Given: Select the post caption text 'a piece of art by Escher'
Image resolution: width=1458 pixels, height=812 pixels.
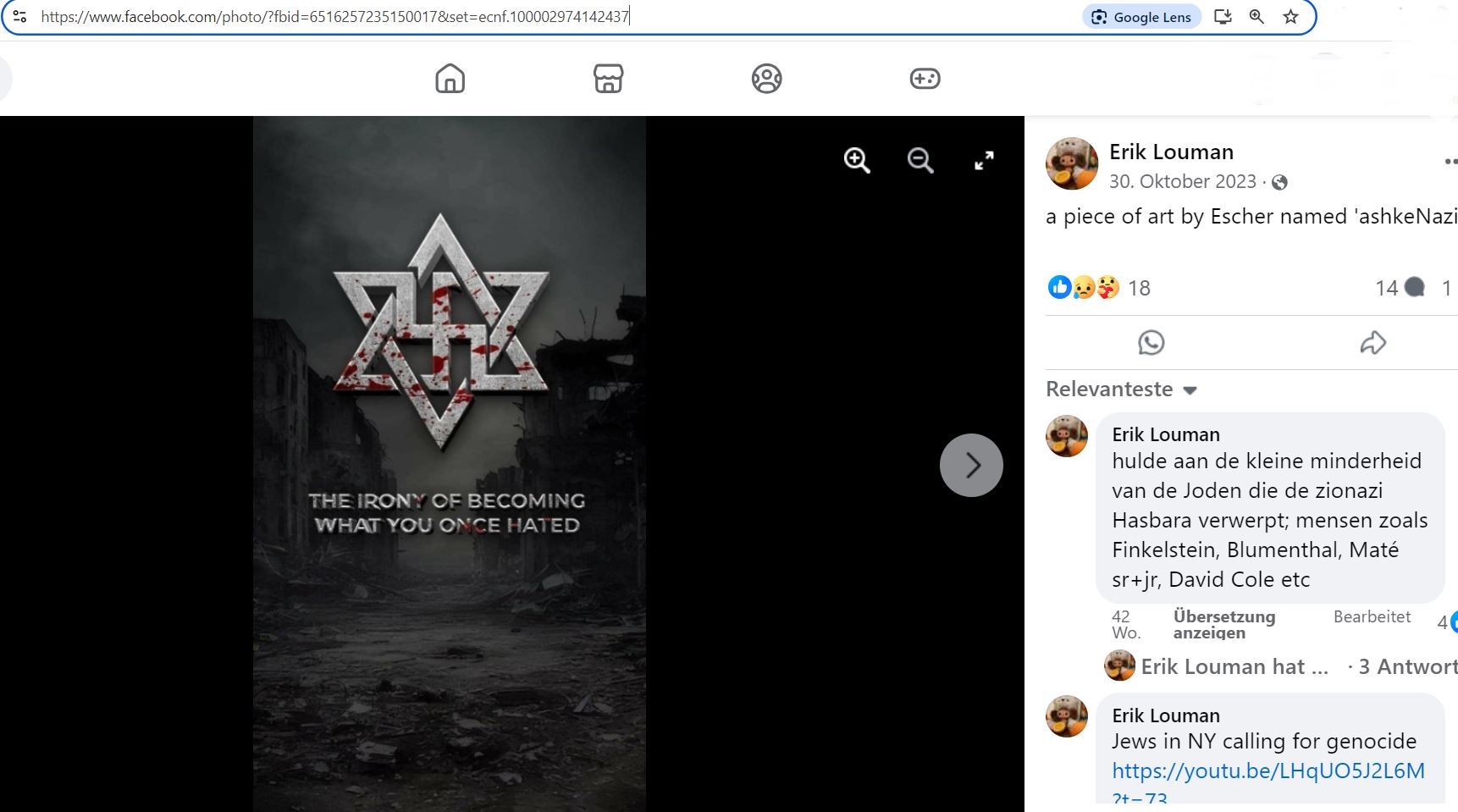Looking at the screenshot, I should [x=1159, y=217].
